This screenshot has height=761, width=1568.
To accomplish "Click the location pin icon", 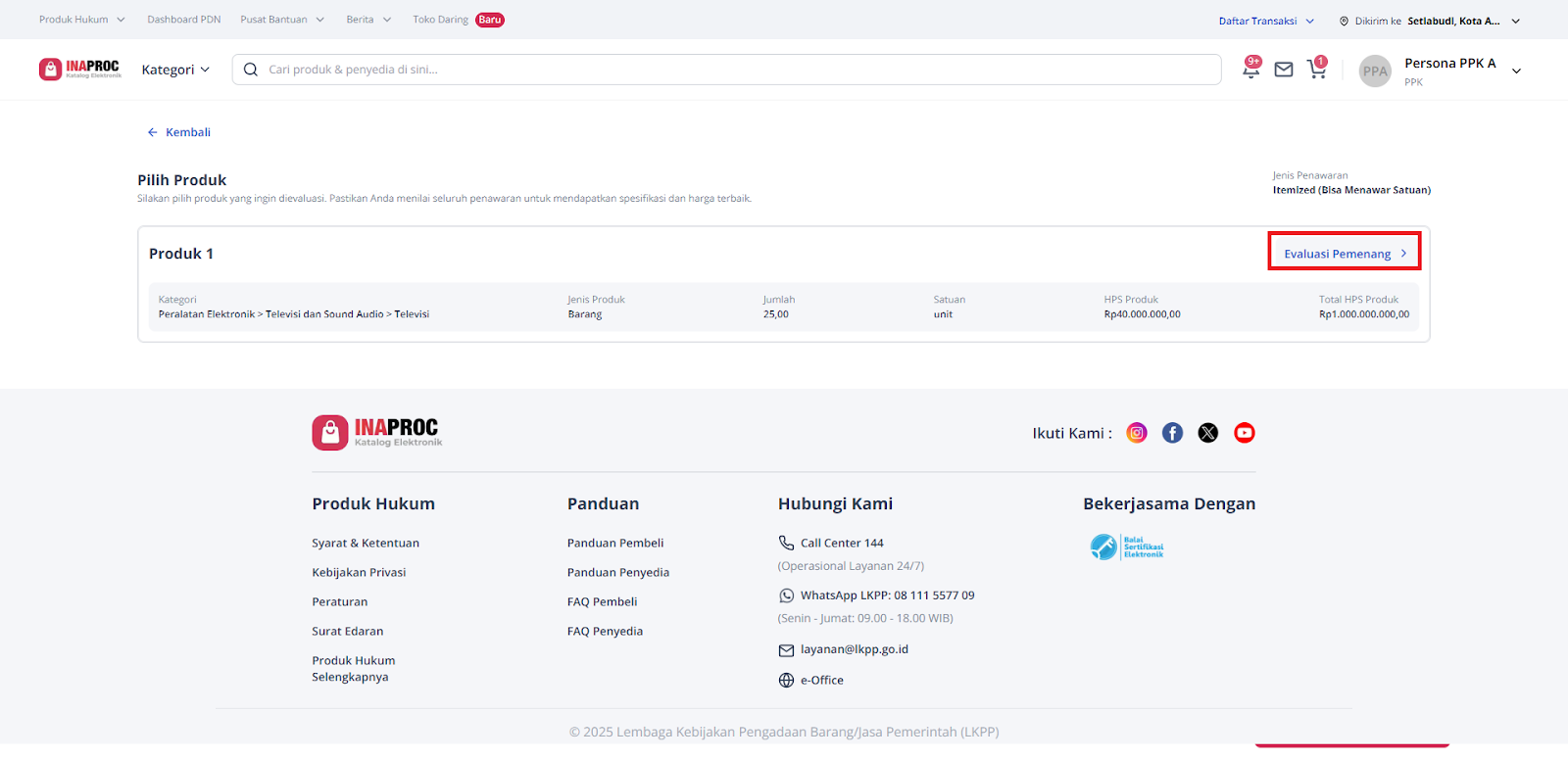I will [1344, 21].
